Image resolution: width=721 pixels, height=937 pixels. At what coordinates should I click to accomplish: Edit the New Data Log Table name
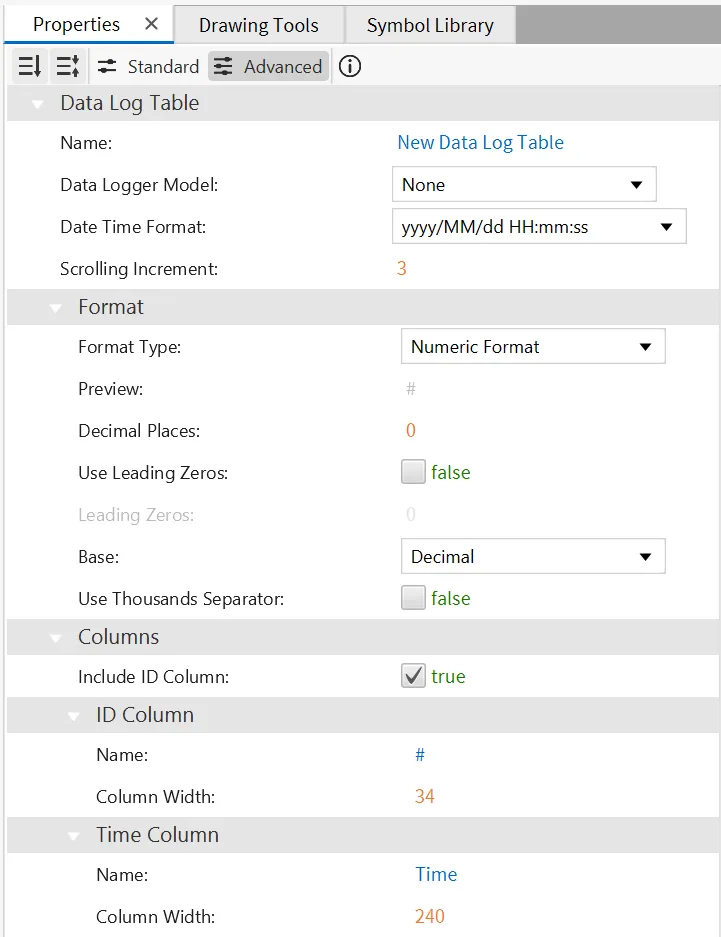point(480,143)
